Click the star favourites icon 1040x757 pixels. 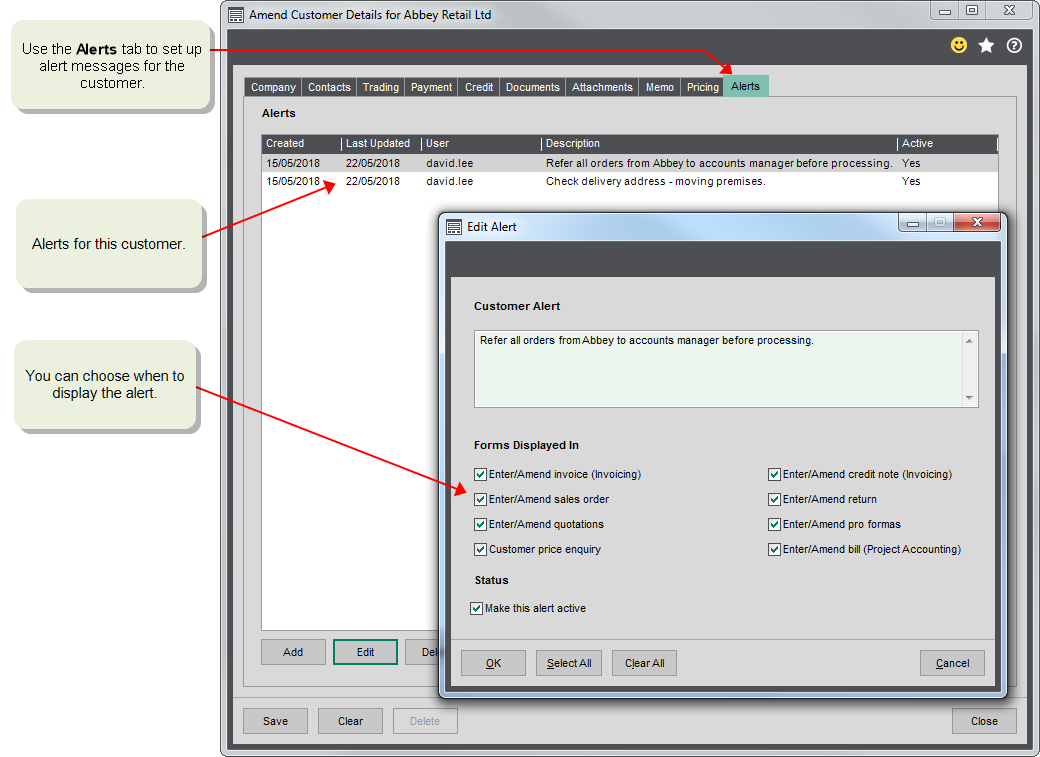point(986,45)
